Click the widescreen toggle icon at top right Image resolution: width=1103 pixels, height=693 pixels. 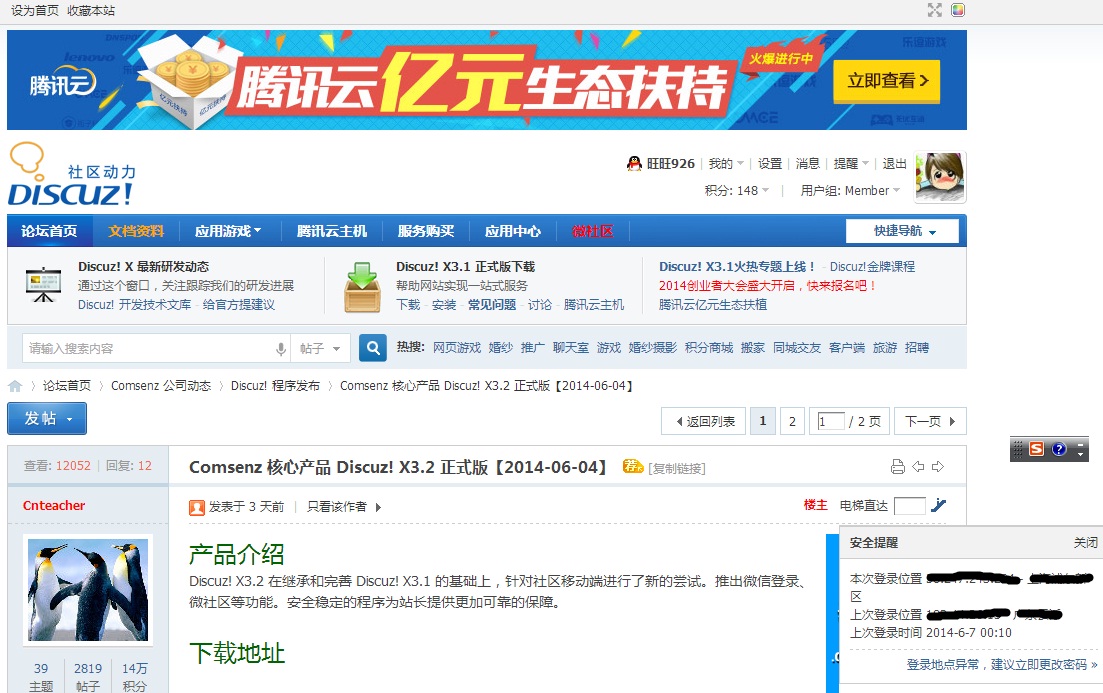(934, 10)
